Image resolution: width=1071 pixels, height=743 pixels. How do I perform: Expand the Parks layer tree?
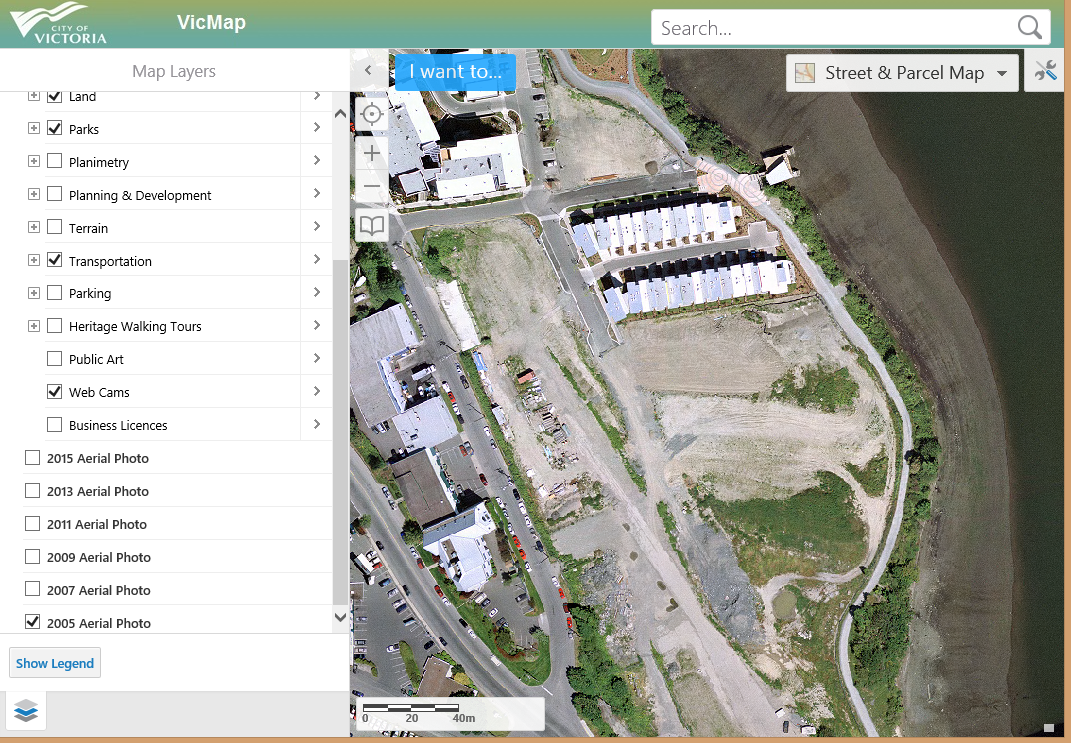click(x=33, y=128)
